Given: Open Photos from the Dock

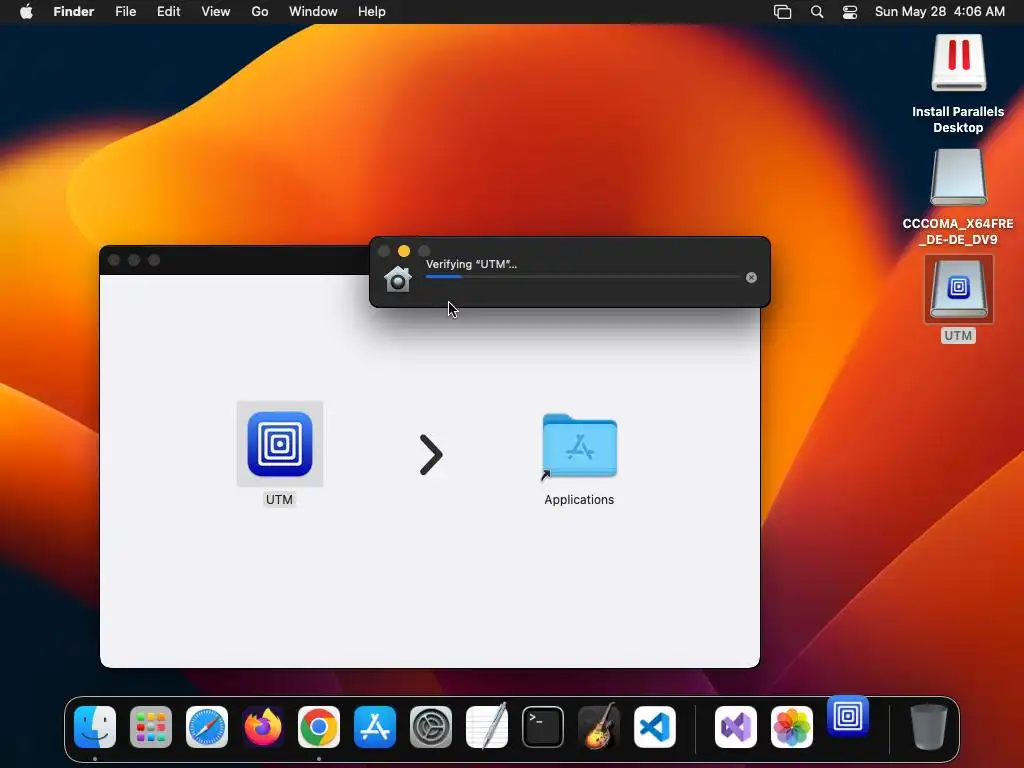Looking at the screenshot, I should coord(792,727).
